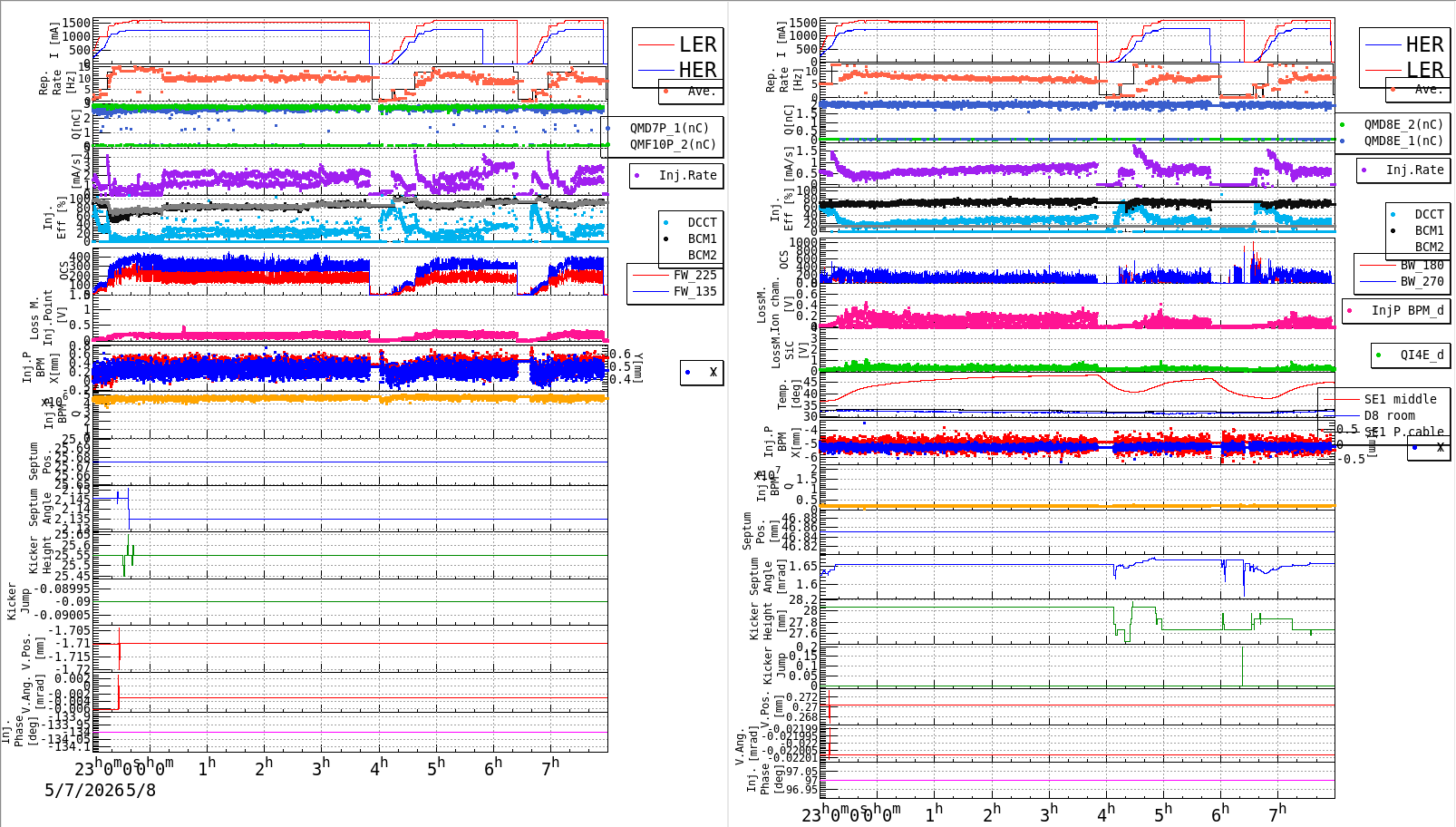Select the QMD8E_2(nC) legend label
Image resolution: width=1456 pixels, height=827 pixels.
click(x=1403, y=124)
